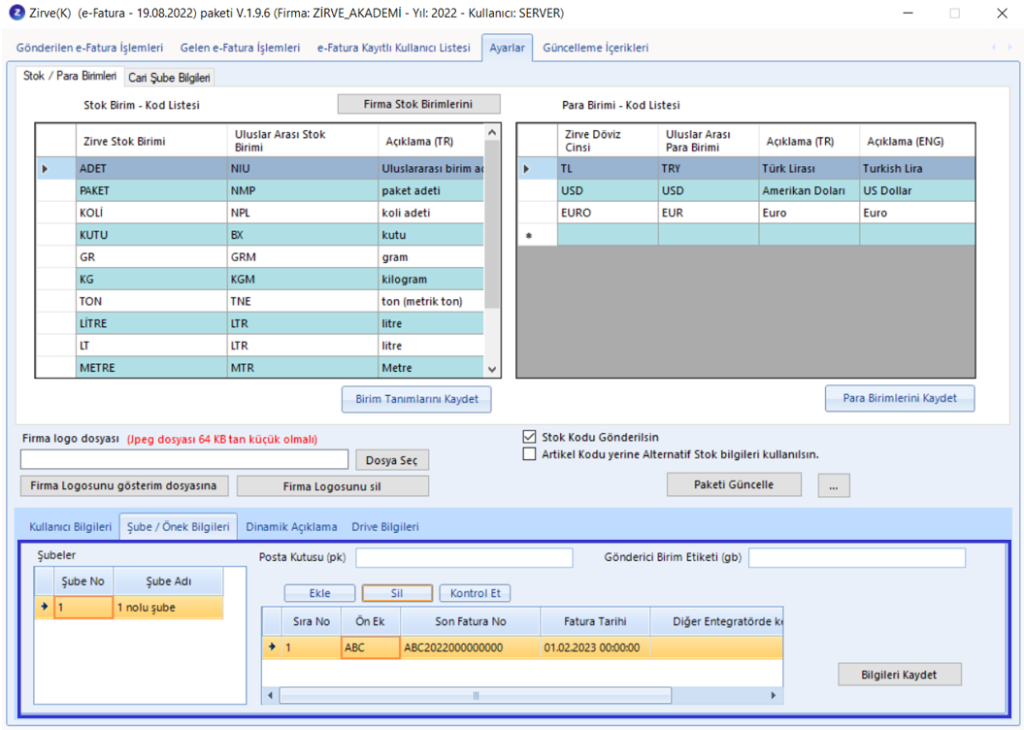The image size is (1024, 730).
Task: Click the Son Fatura No column header
Action: click(x=471, y=622)
